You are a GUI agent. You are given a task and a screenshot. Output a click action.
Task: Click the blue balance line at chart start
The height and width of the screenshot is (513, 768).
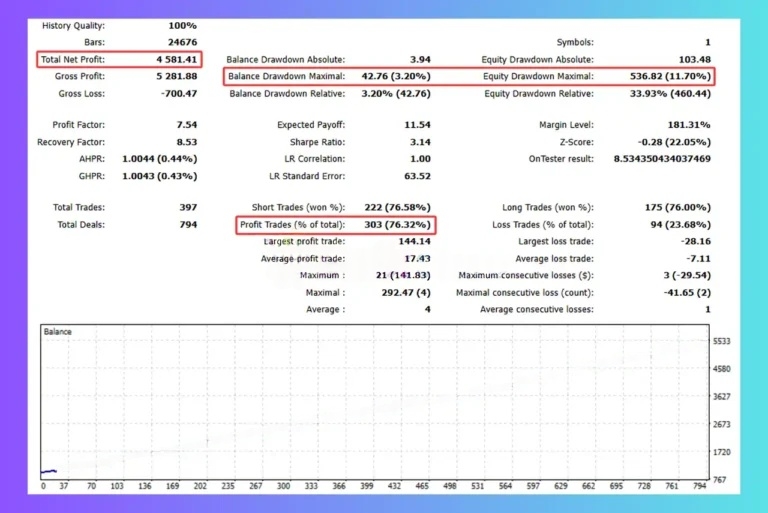point(47,471)
